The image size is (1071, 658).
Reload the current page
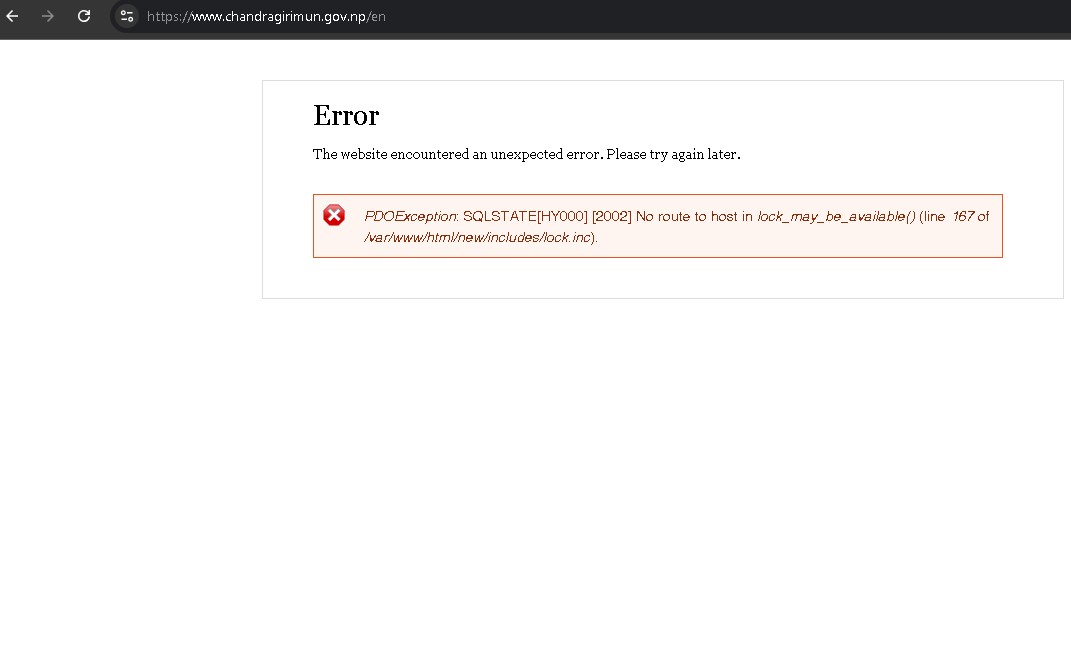84,16
